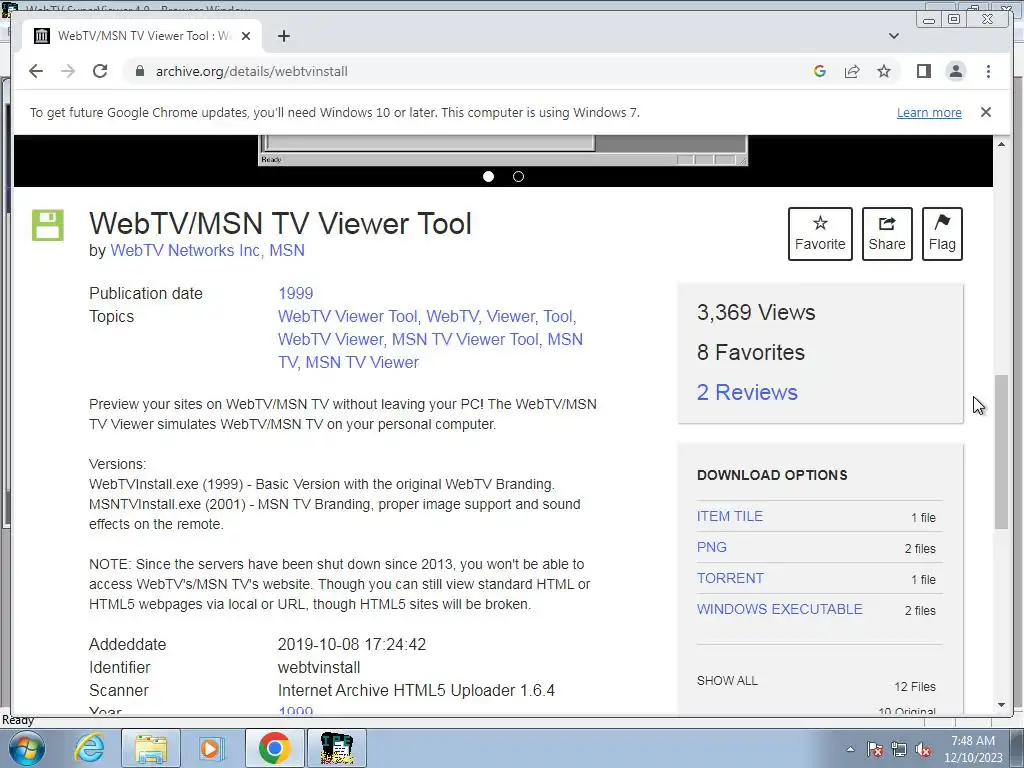Close the WebTV/MSN TV Viewer Tool tab

click(x=246, y=36)
